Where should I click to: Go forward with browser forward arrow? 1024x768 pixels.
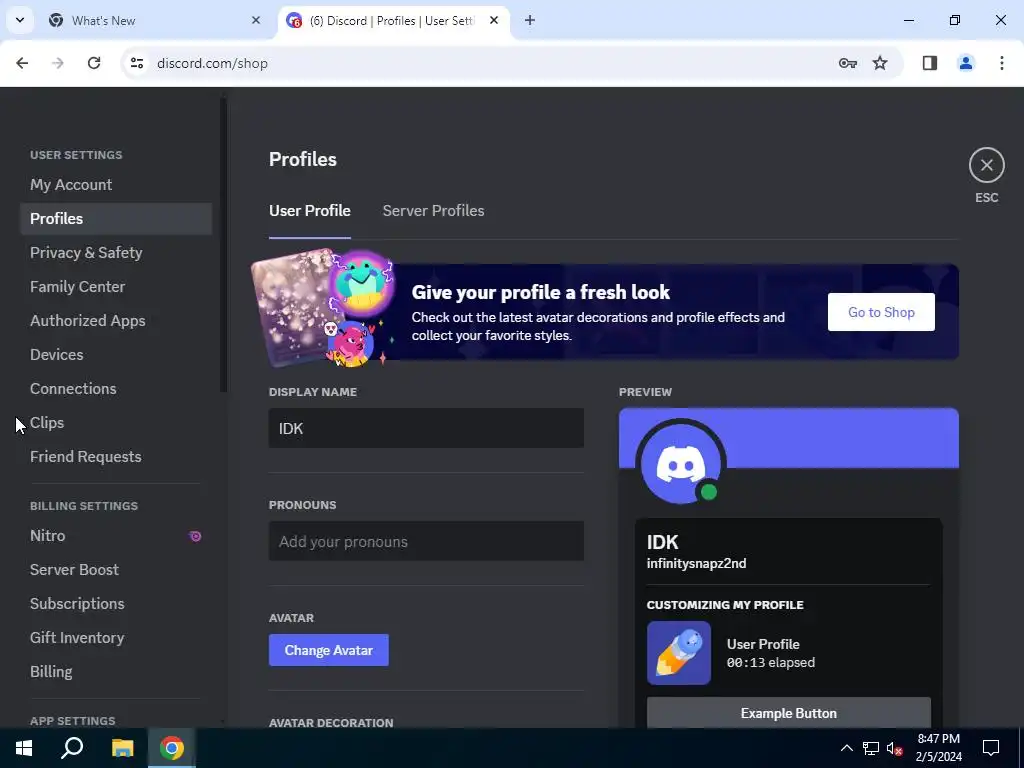click(x=58, y=63)
